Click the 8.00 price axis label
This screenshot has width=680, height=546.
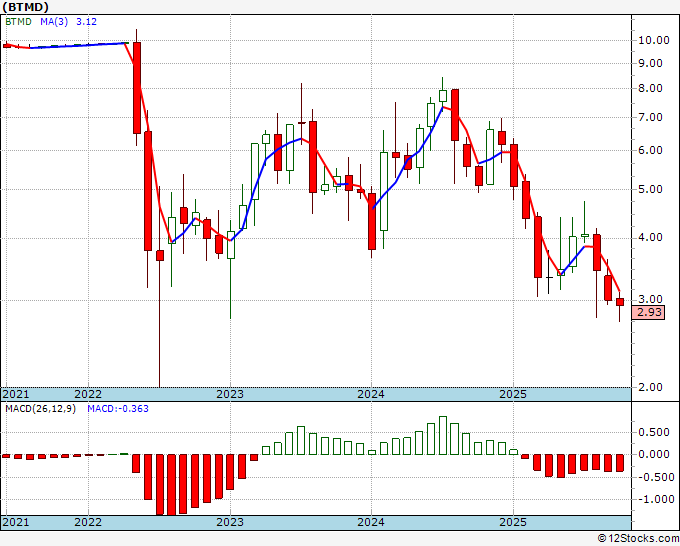tap(650, 88)
